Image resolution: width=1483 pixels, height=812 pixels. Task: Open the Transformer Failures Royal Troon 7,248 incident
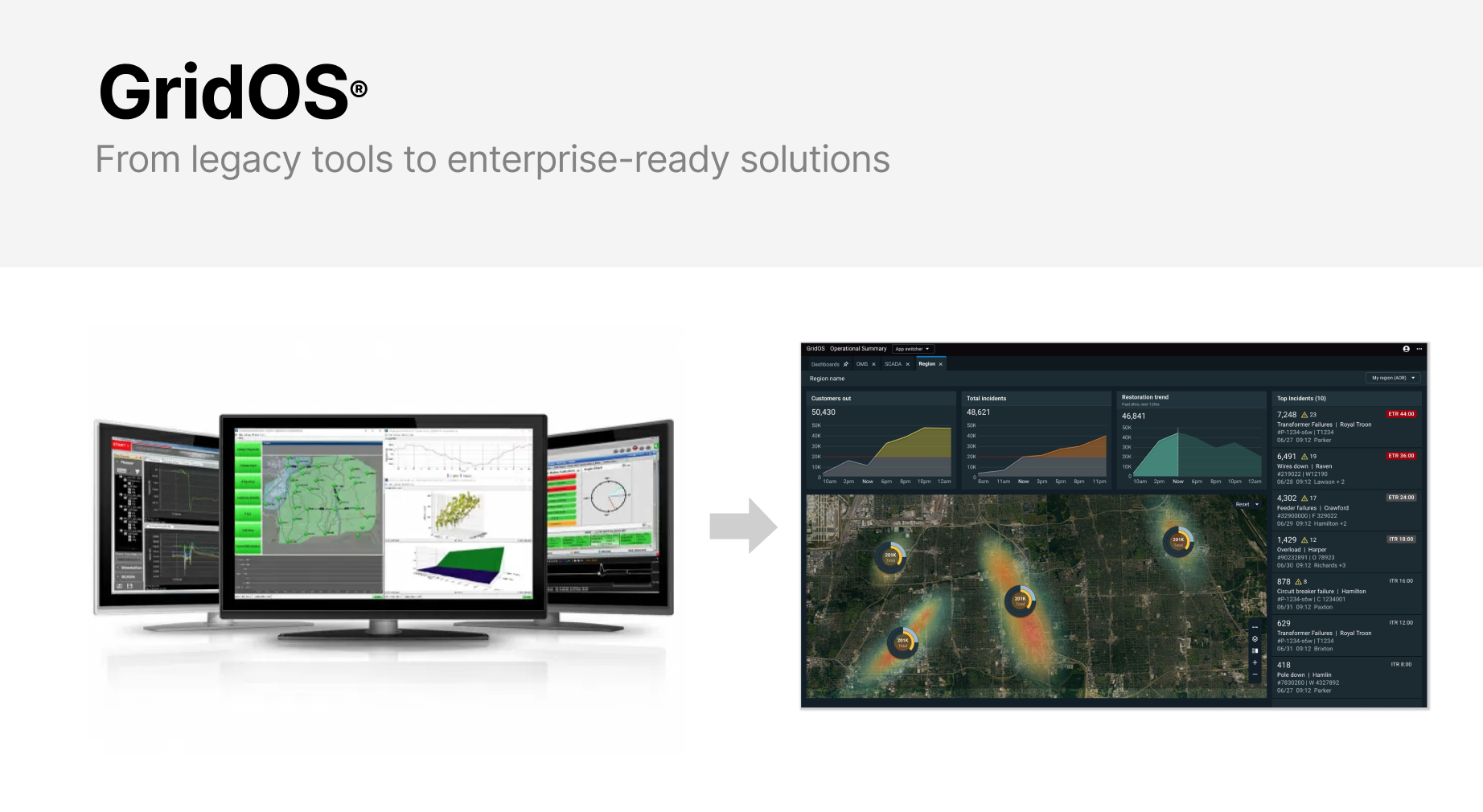tap(1346, 427)
